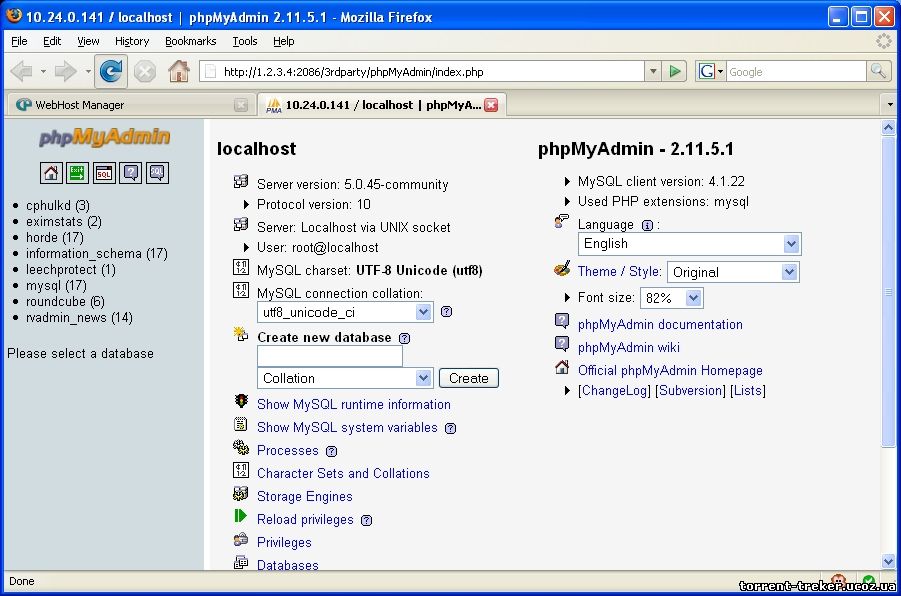The height and width of the screenshot is (596, 901).
Task: Open search engine selector dropdown
Action: coord(711,71)
